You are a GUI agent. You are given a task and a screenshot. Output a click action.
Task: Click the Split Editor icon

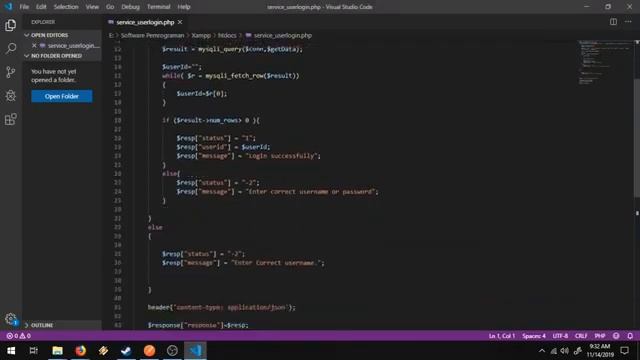coord(613,22)
